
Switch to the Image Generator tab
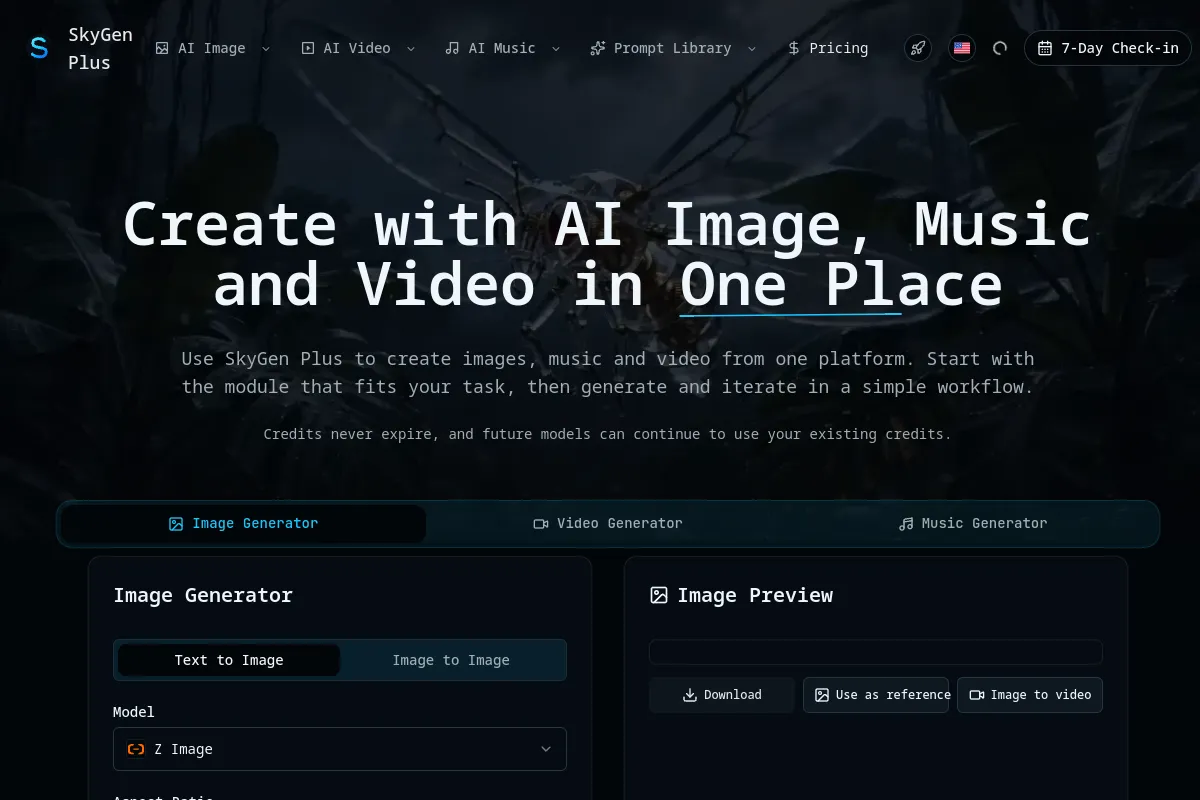pos(243,524)
